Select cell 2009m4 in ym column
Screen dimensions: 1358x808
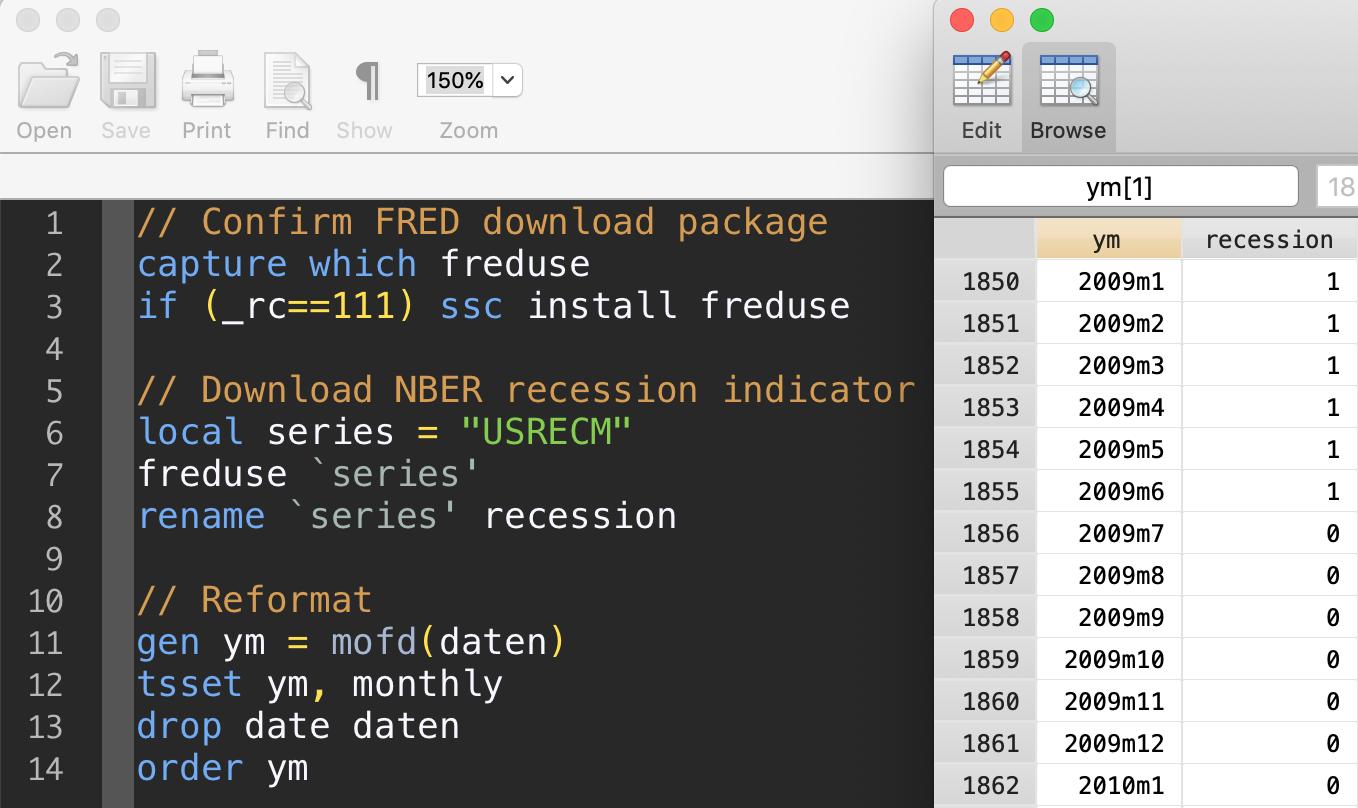(1108, 408)
